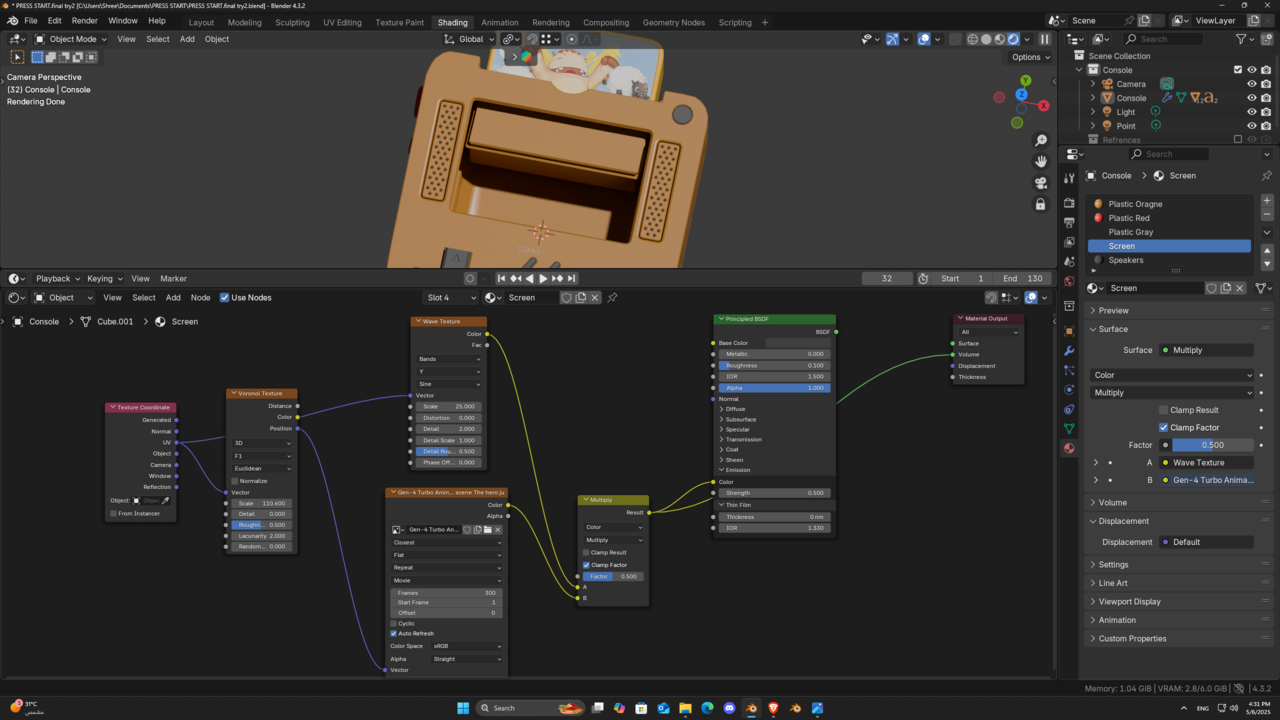The height and width of the screenshot is (720, 1280).
Task: Open Modifier Properties via the wrench icon
Action: [1068, 350]
